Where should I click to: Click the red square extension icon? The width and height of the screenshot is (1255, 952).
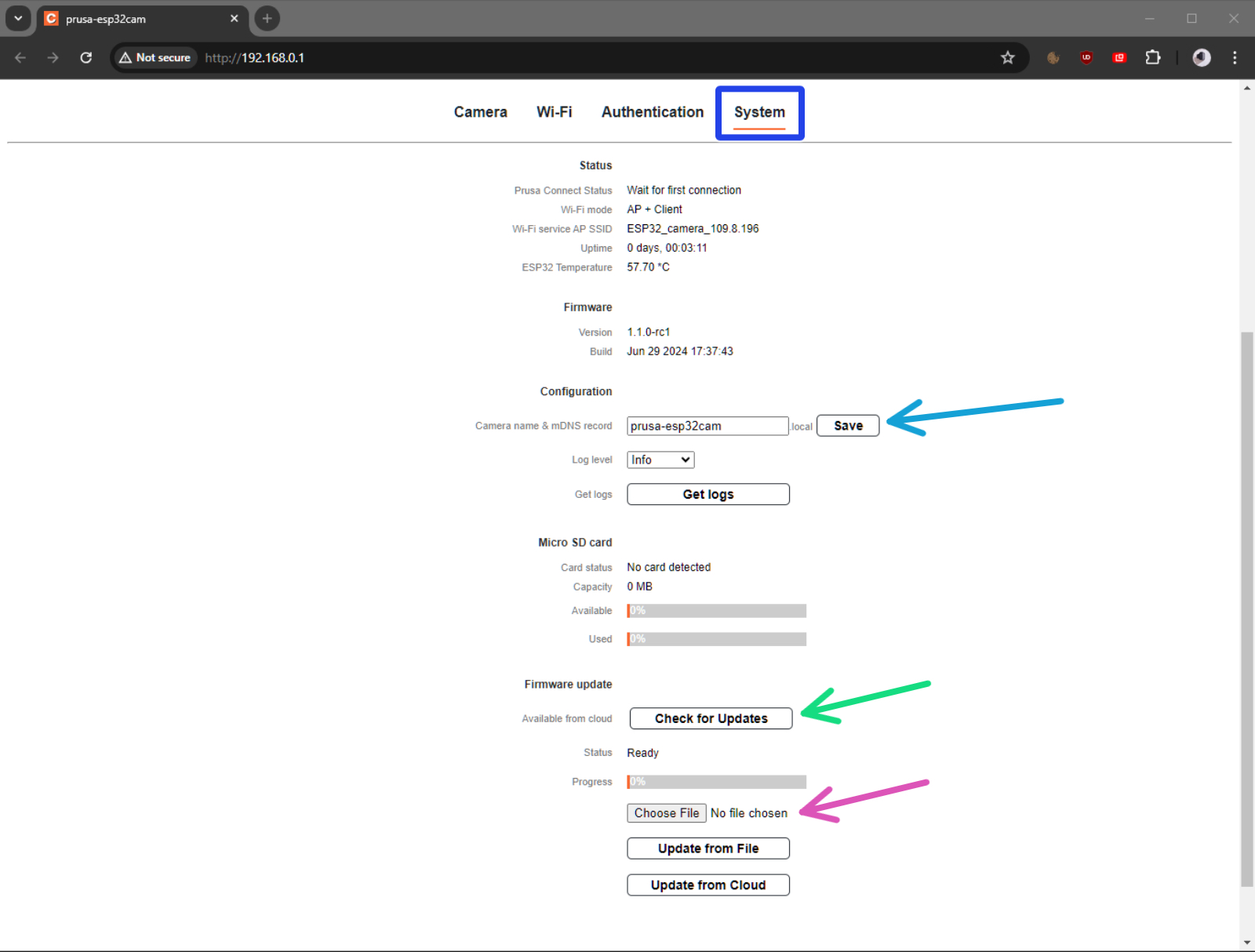point(1119,57)
